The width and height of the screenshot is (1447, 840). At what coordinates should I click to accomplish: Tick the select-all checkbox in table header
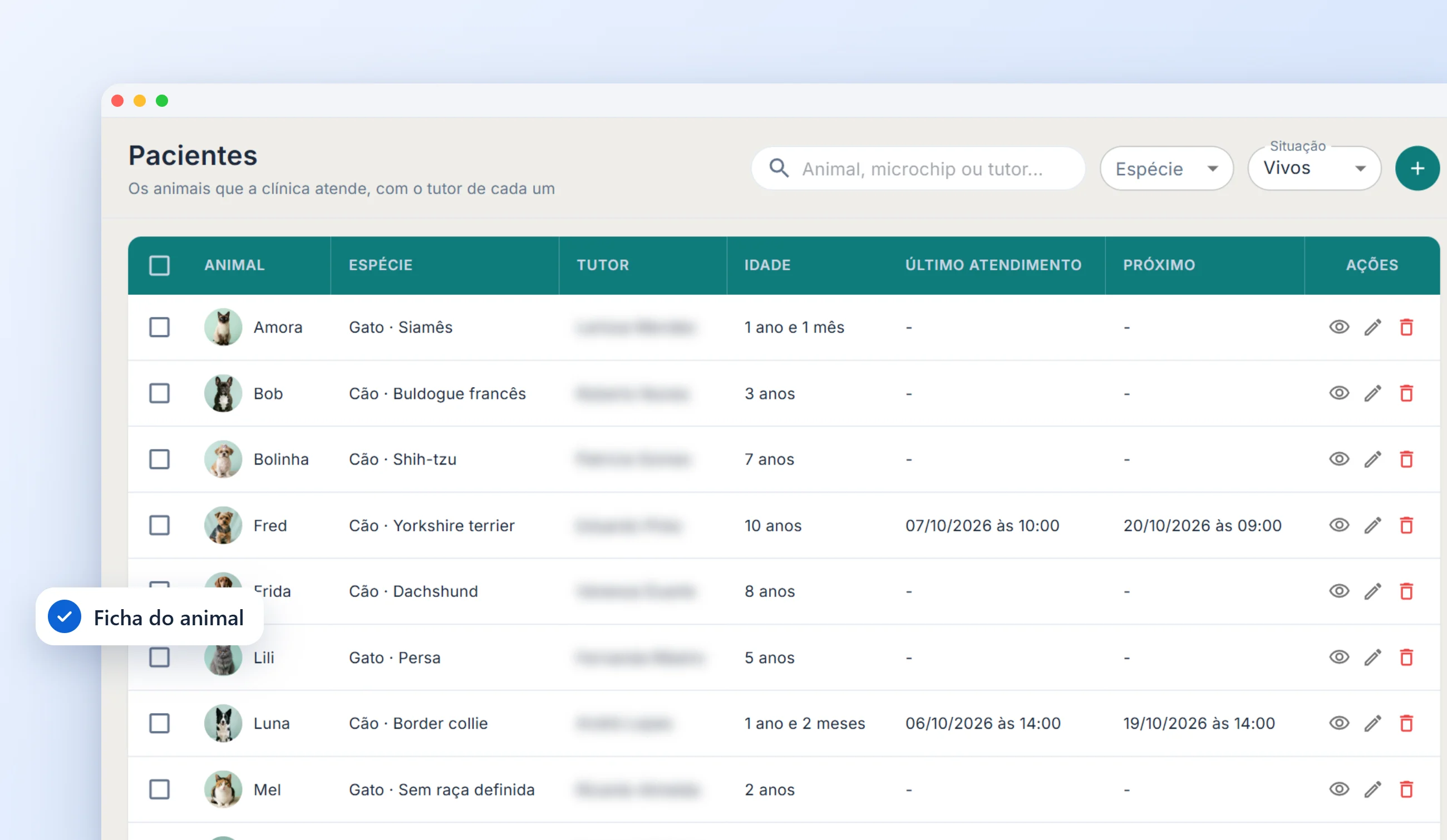[159, 265]
